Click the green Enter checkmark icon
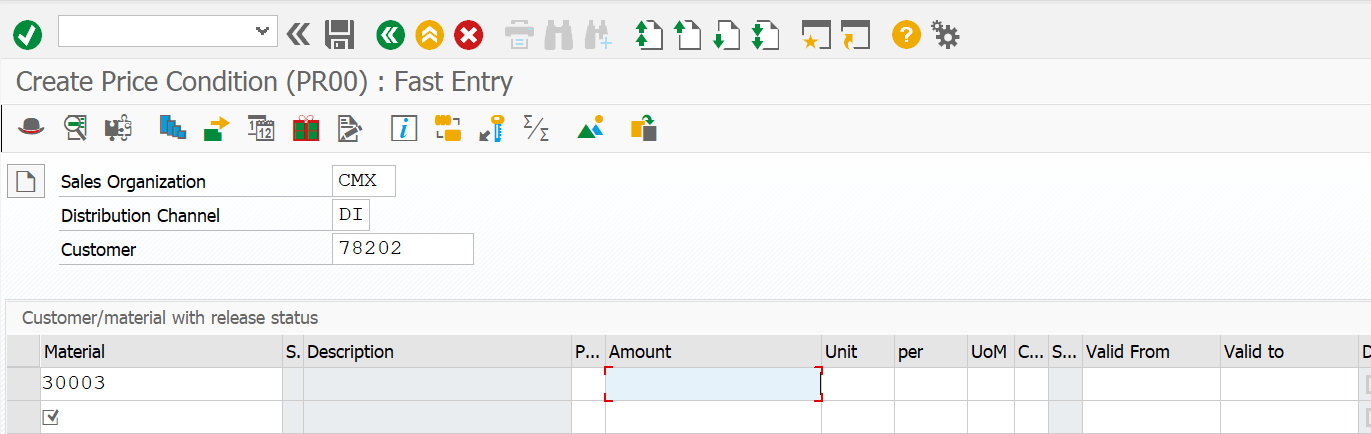Image resolution: width=1371 pixels, height=434 pixels. pos(27,35)
